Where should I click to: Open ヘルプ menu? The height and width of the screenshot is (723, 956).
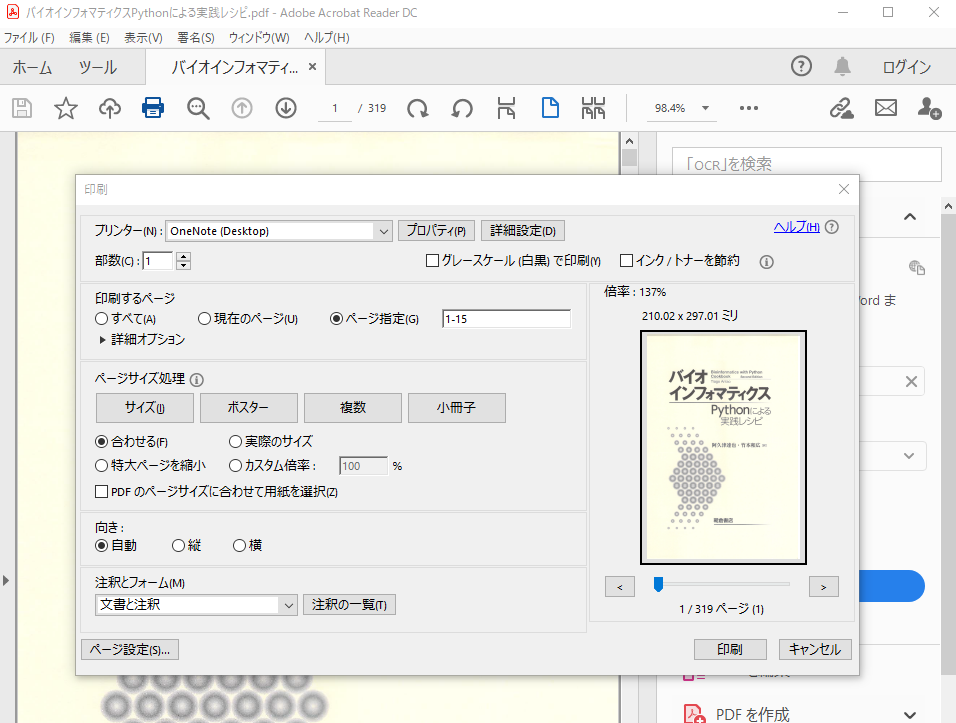pyautogui.click(x=327, y=38)
